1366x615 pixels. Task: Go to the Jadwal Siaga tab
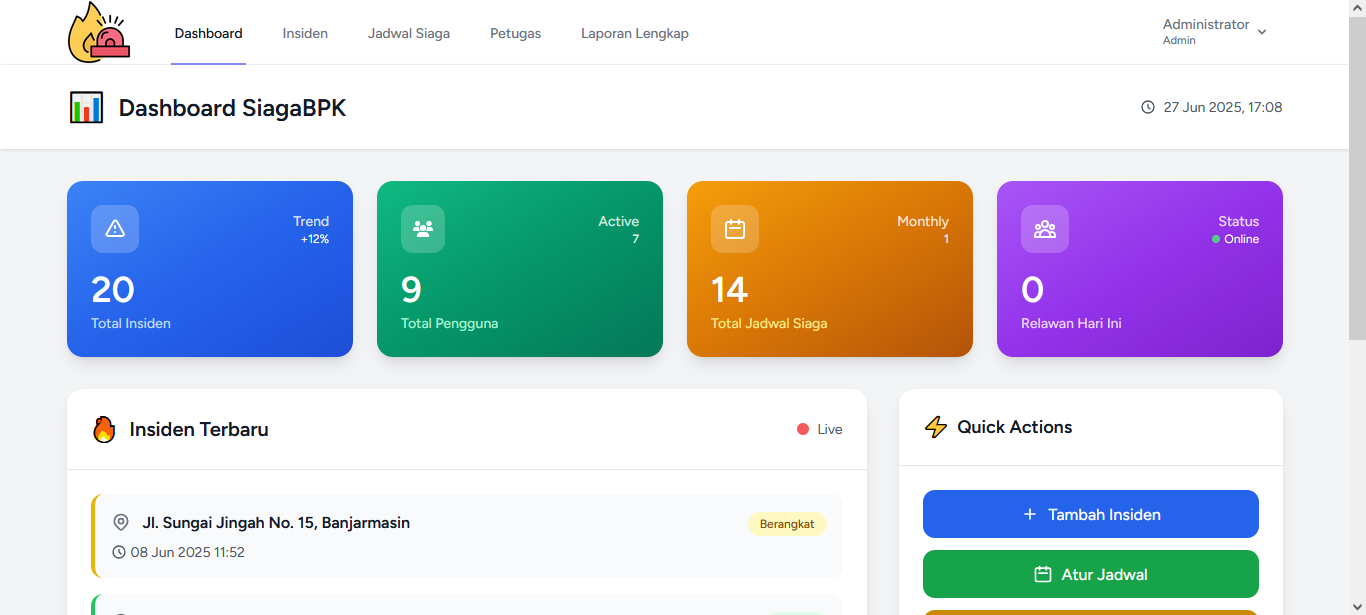(x=409, y=33)
